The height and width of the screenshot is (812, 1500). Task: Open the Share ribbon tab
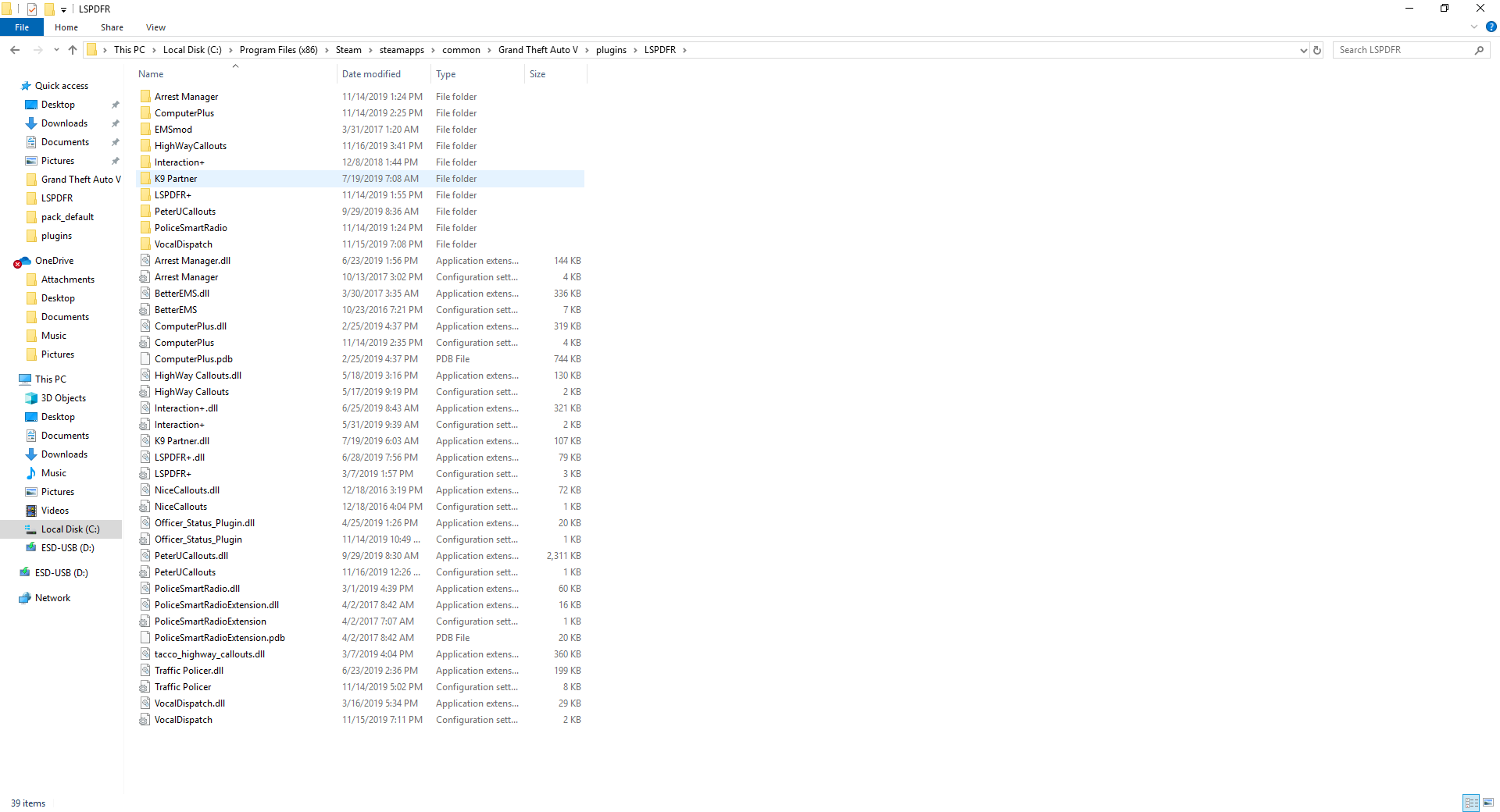(x=112, y=27)
